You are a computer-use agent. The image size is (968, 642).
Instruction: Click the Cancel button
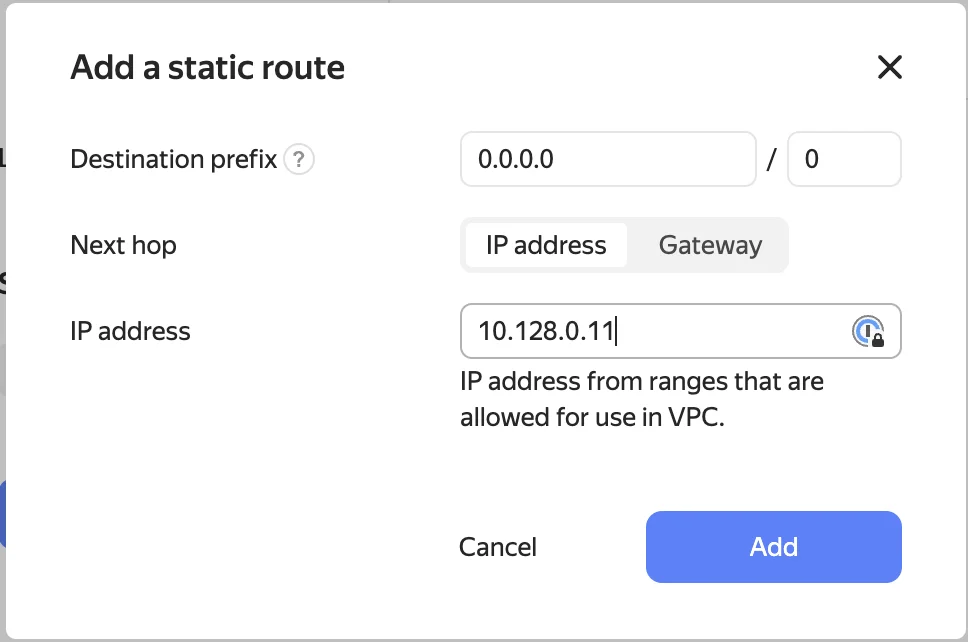[x=498, y=547]
